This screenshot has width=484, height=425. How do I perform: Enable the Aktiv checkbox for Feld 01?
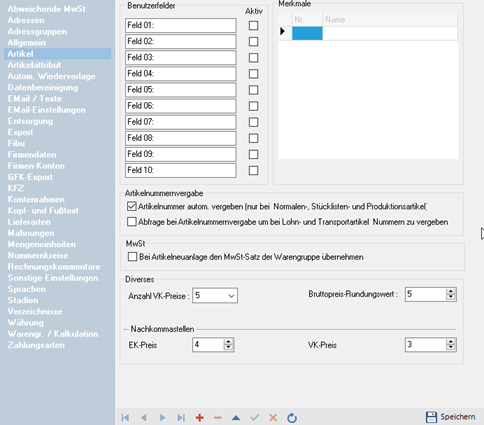pos(253,26)
